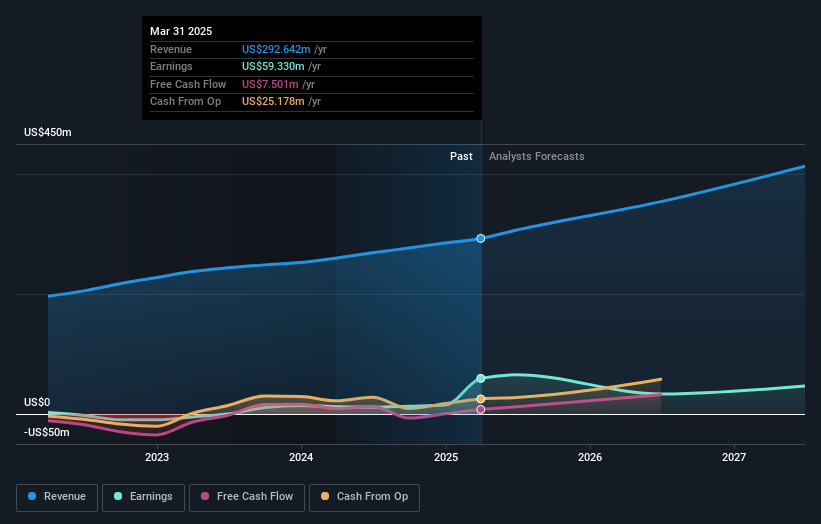This screenshot has width=821, height=524.
Task: Toggle the Earnings series in the legend
Action: [x=143, y=497]
